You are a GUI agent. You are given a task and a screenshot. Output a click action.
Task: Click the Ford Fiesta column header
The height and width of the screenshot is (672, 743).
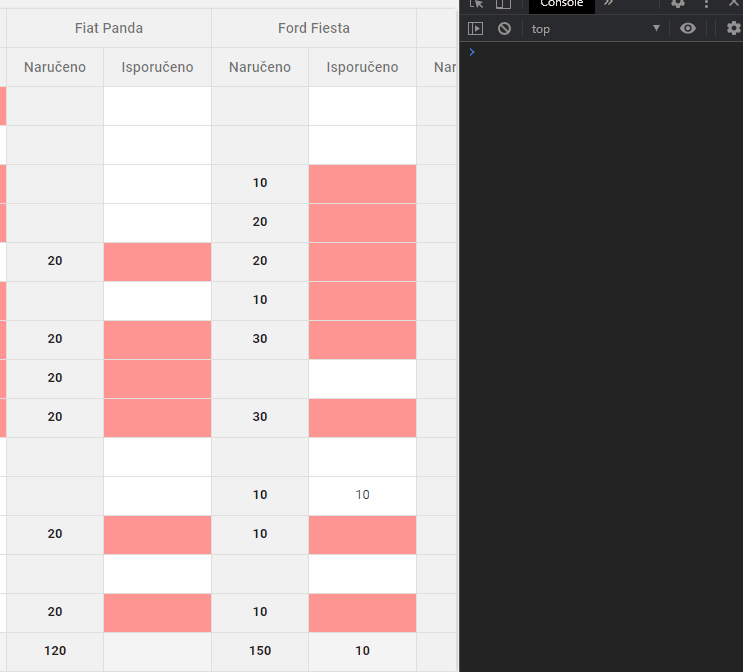click(x=314, y=28)
